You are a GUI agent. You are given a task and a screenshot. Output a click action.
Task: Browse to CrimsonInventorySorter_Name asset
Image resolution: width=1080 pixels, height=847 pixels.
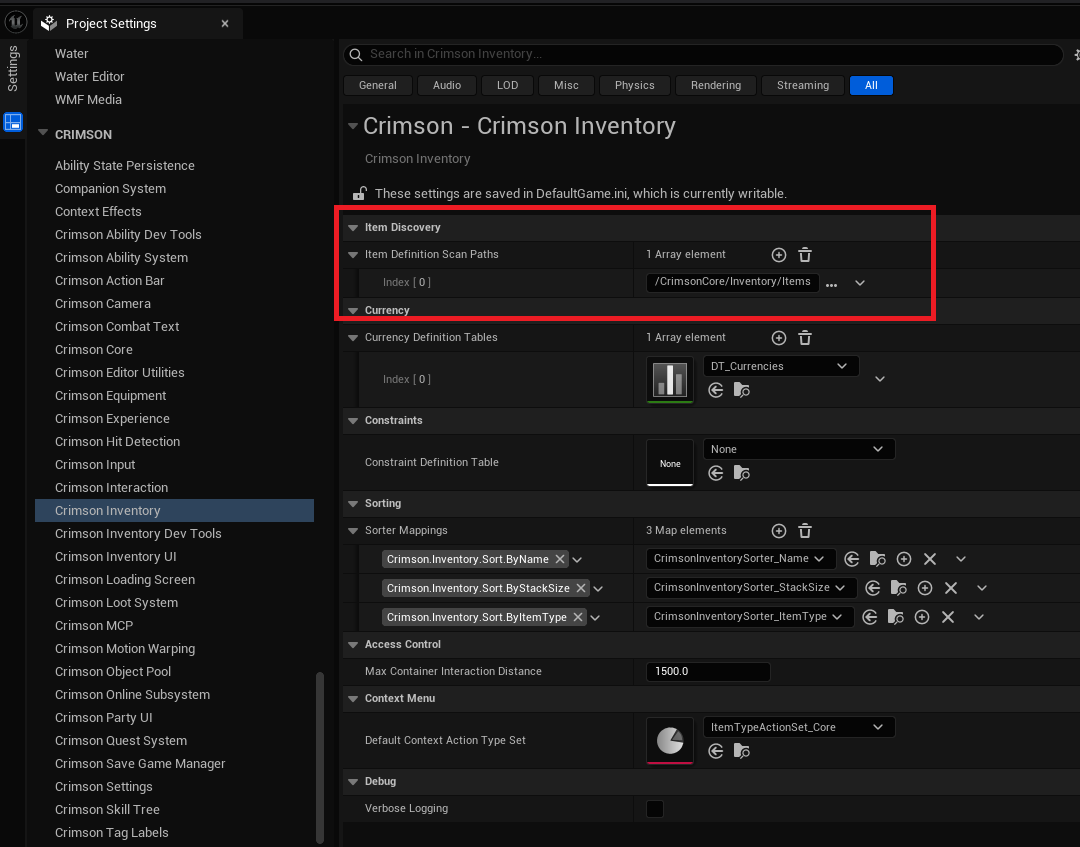pos(878,559)
